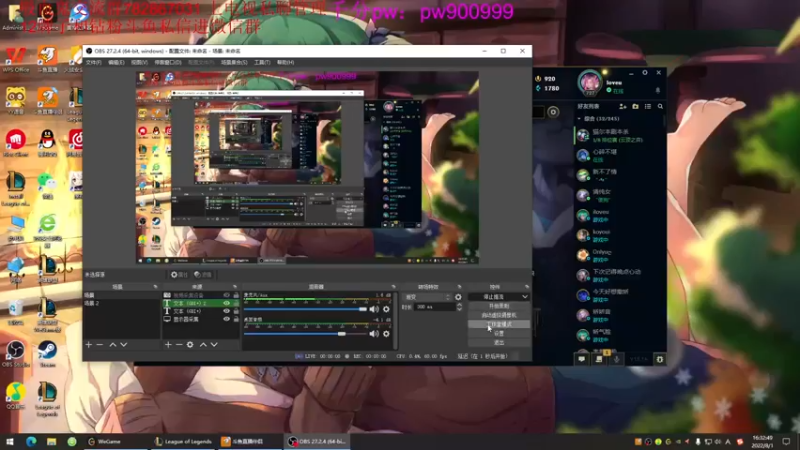The image size is (800, 450).
Task: Open list view options in LoL friends list
Action: click(648, 107)
